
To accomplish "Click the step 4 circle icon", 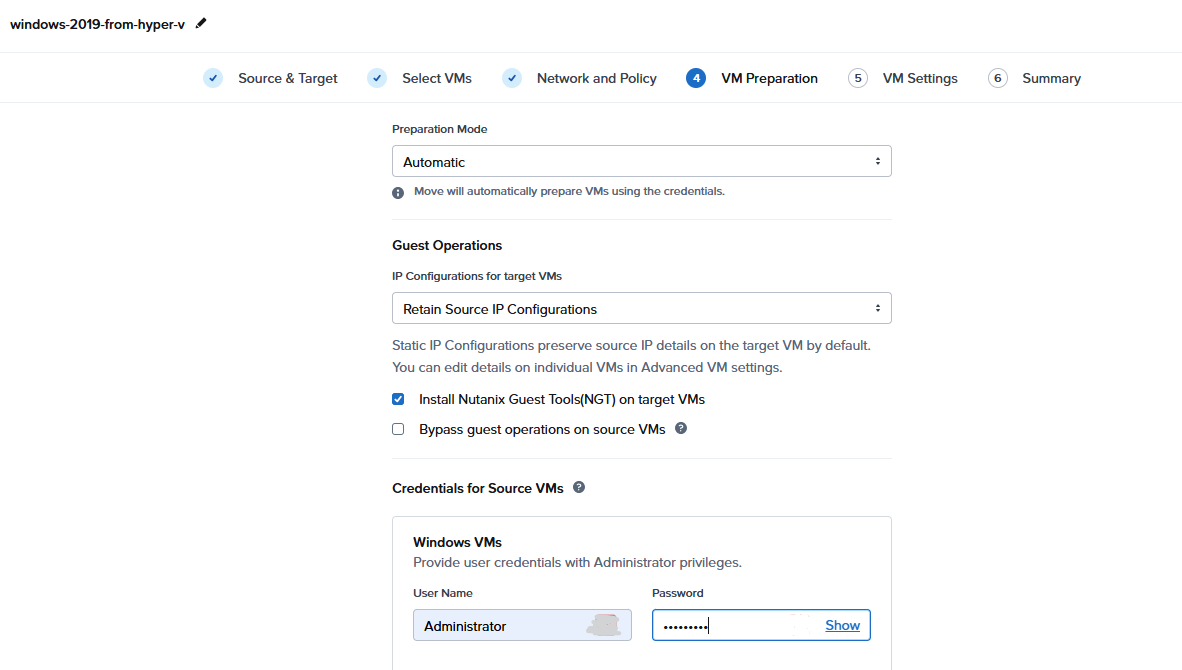I will [696, 78].
